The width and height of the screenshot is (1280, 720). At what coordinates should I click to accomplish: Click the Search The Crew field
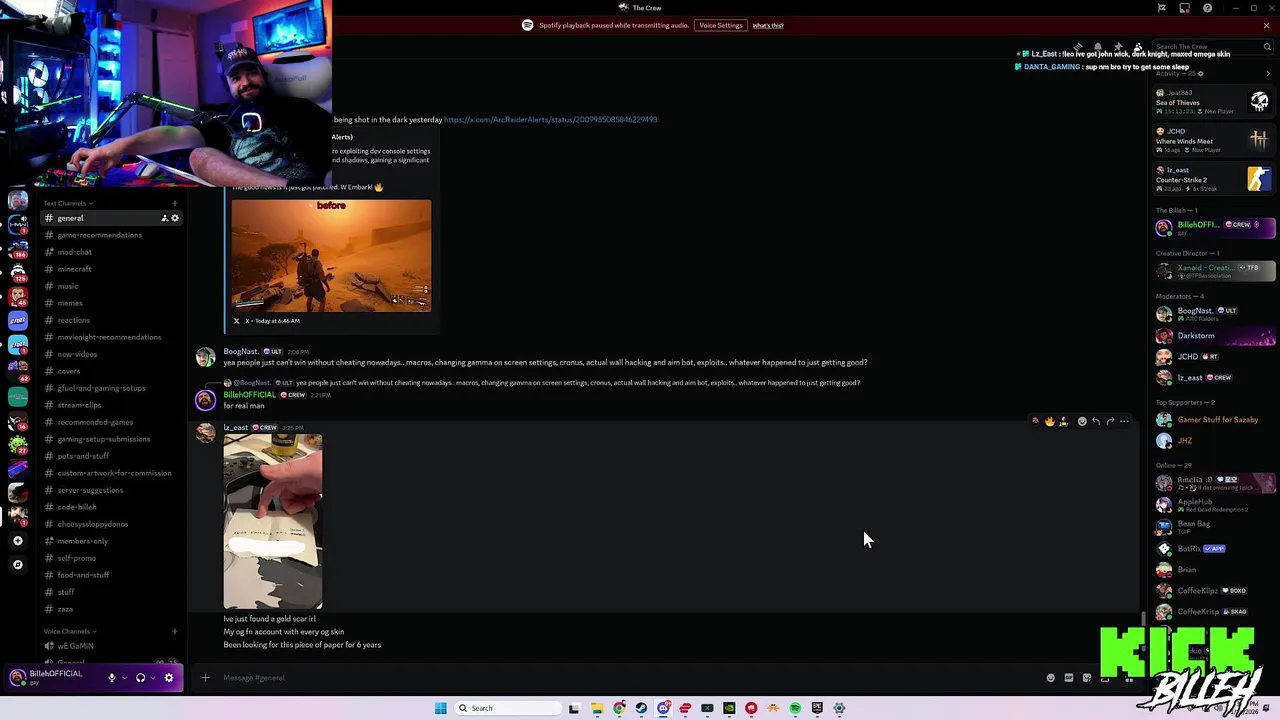(1212, 46)
